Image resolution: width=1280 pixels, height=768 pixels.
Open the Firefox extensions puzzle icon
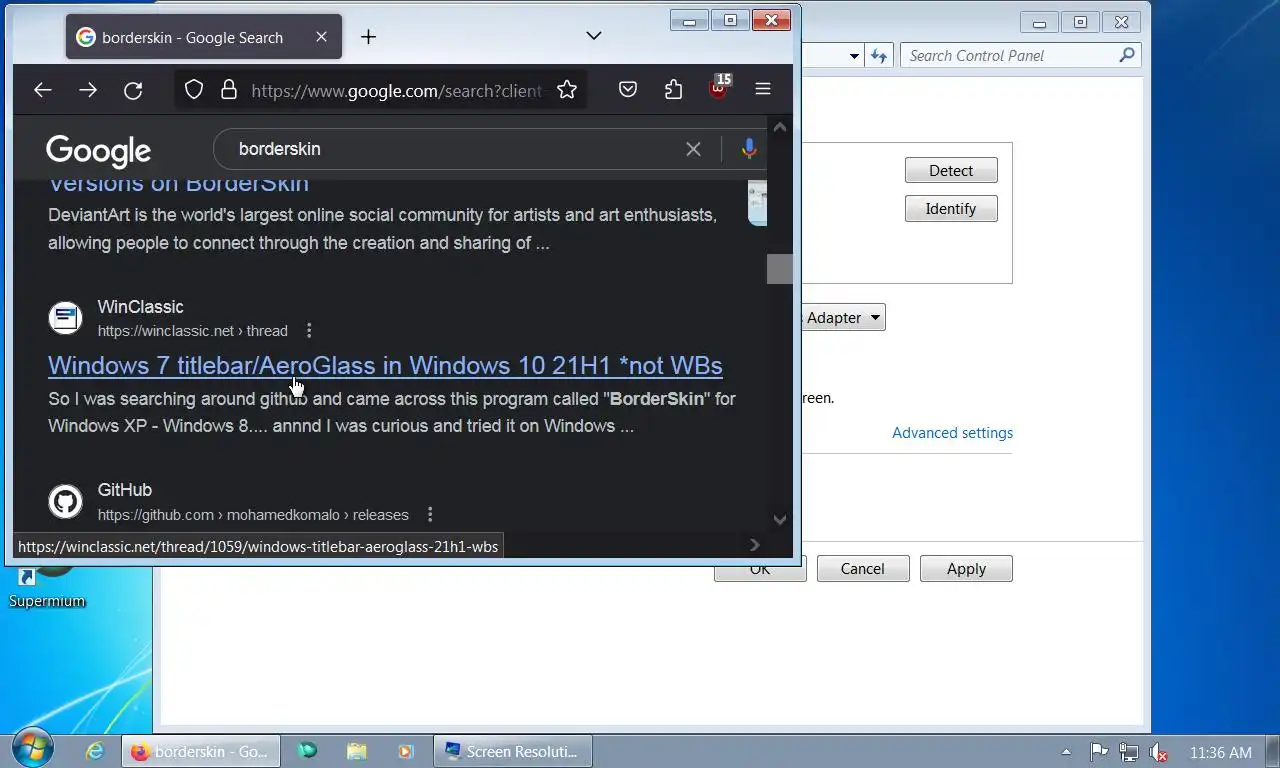click(x=673, y=90)
